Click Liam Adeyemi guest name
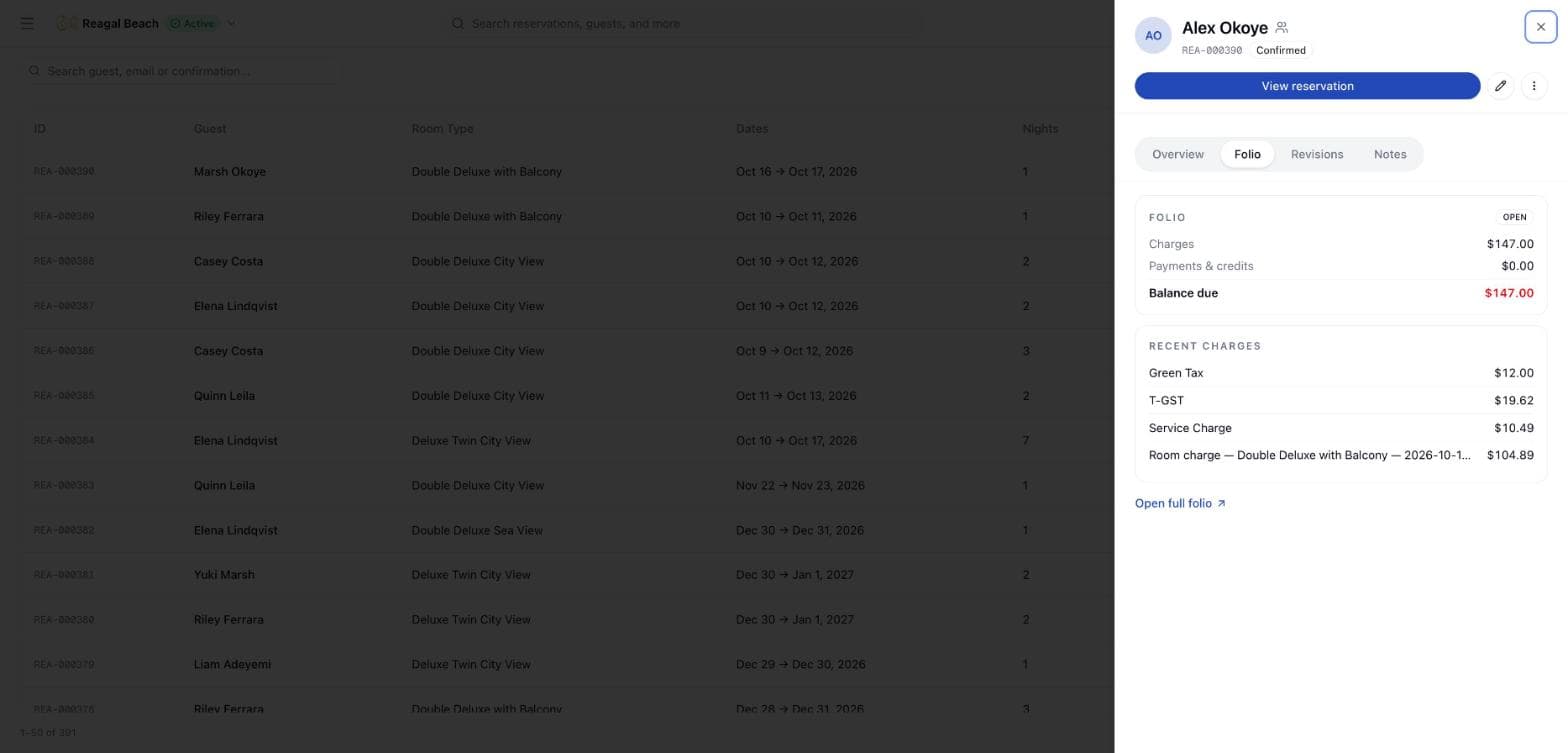This screenshot has height=753, width=1568. pyautogui.click(x=232, y=665)
